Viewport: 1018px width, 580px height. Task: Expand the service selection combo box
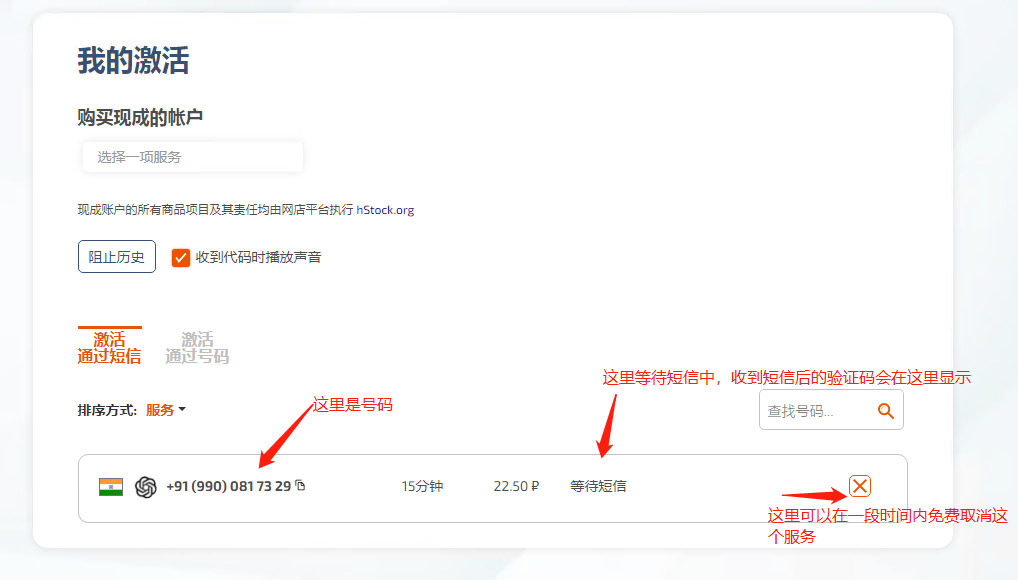192,156
